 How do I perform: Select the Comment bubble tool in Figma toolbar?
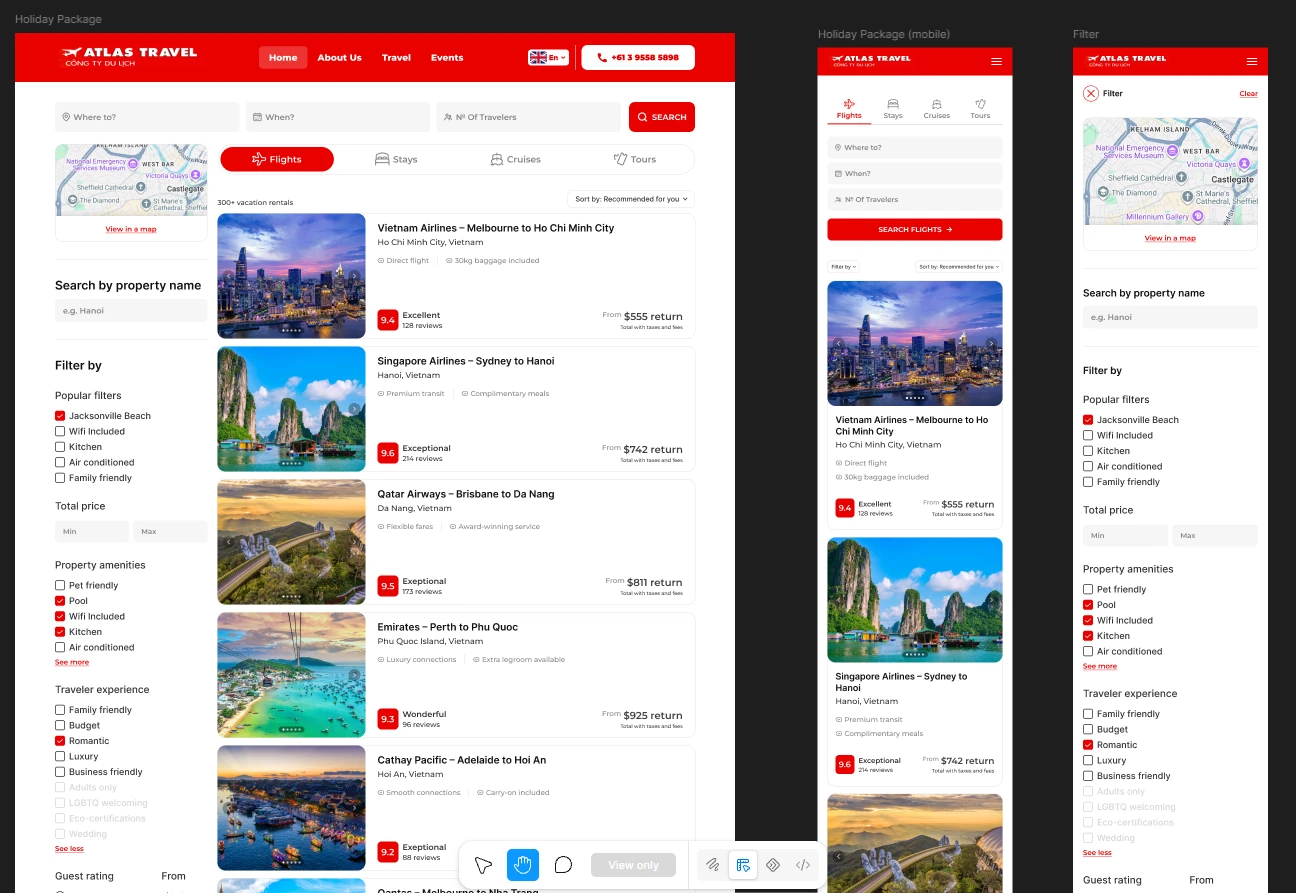pyautogui.click(x=563, y=865)
